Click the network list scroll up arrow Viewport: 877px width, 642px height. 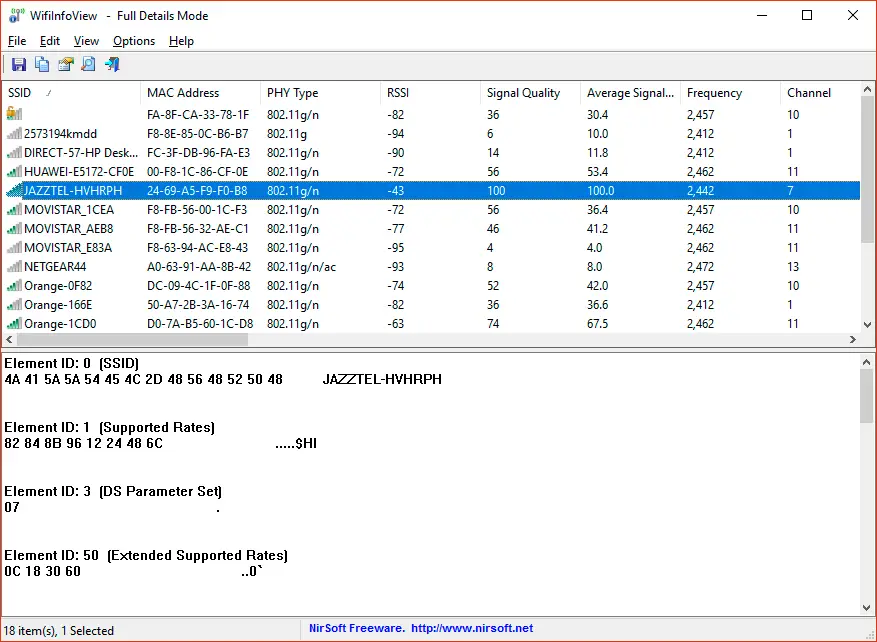pos(867,89)
